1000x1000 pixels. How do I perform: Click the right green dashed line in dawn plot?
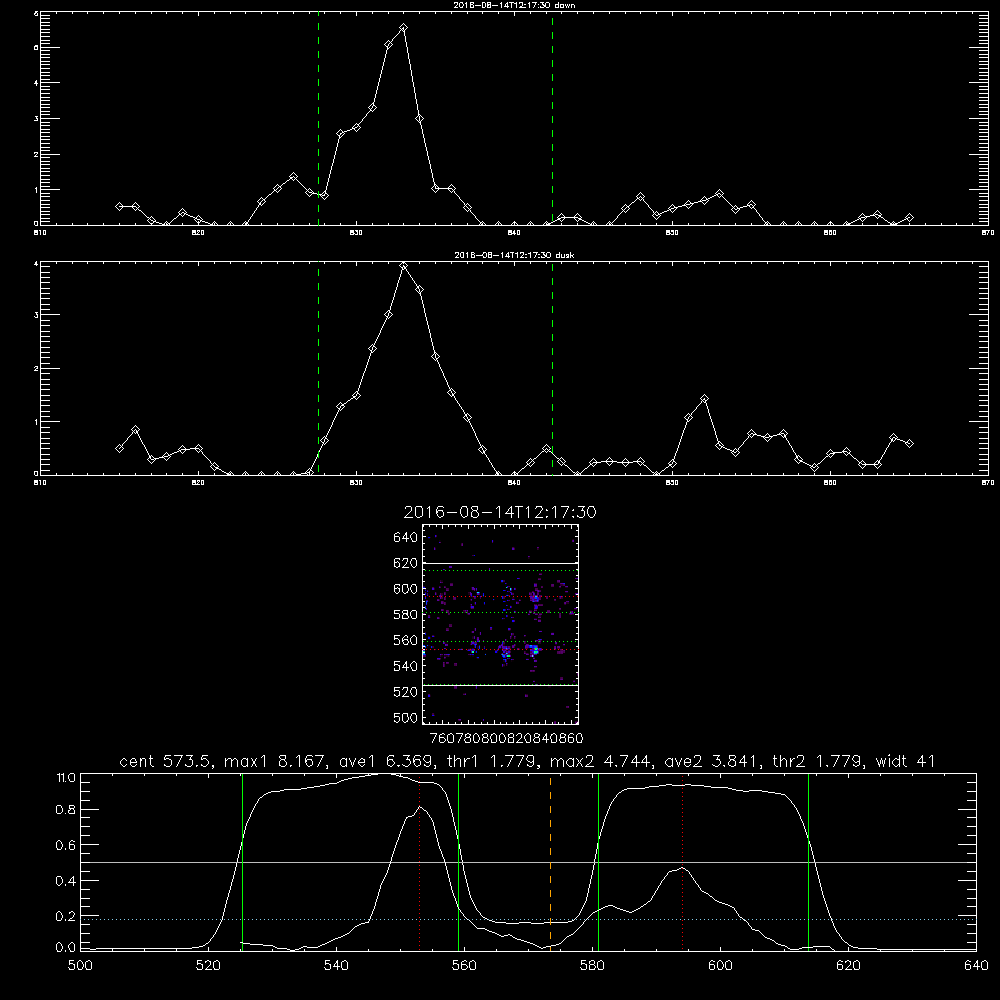click(552, 118)
